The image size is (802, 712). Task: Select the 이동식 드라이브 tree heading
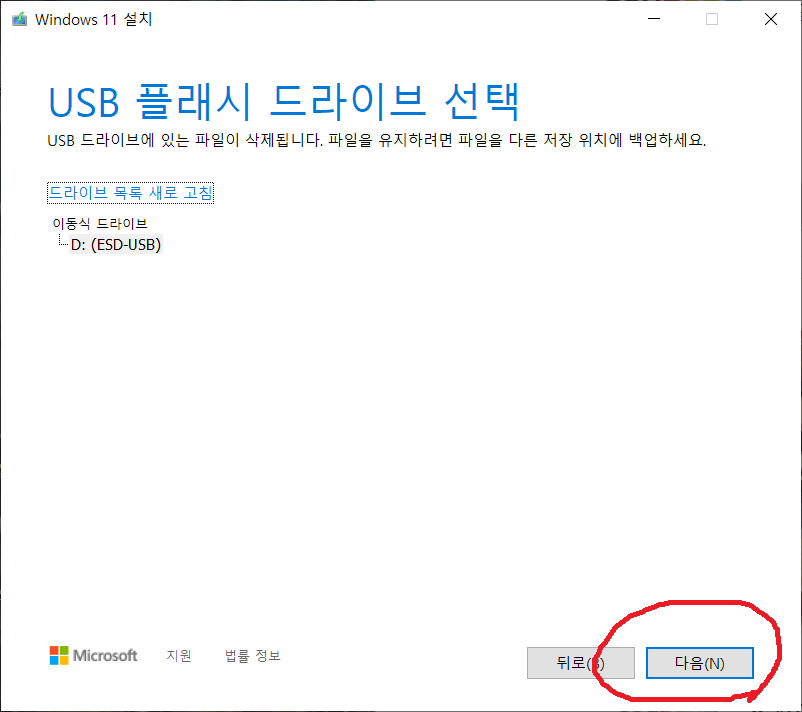tap(100, 224)
